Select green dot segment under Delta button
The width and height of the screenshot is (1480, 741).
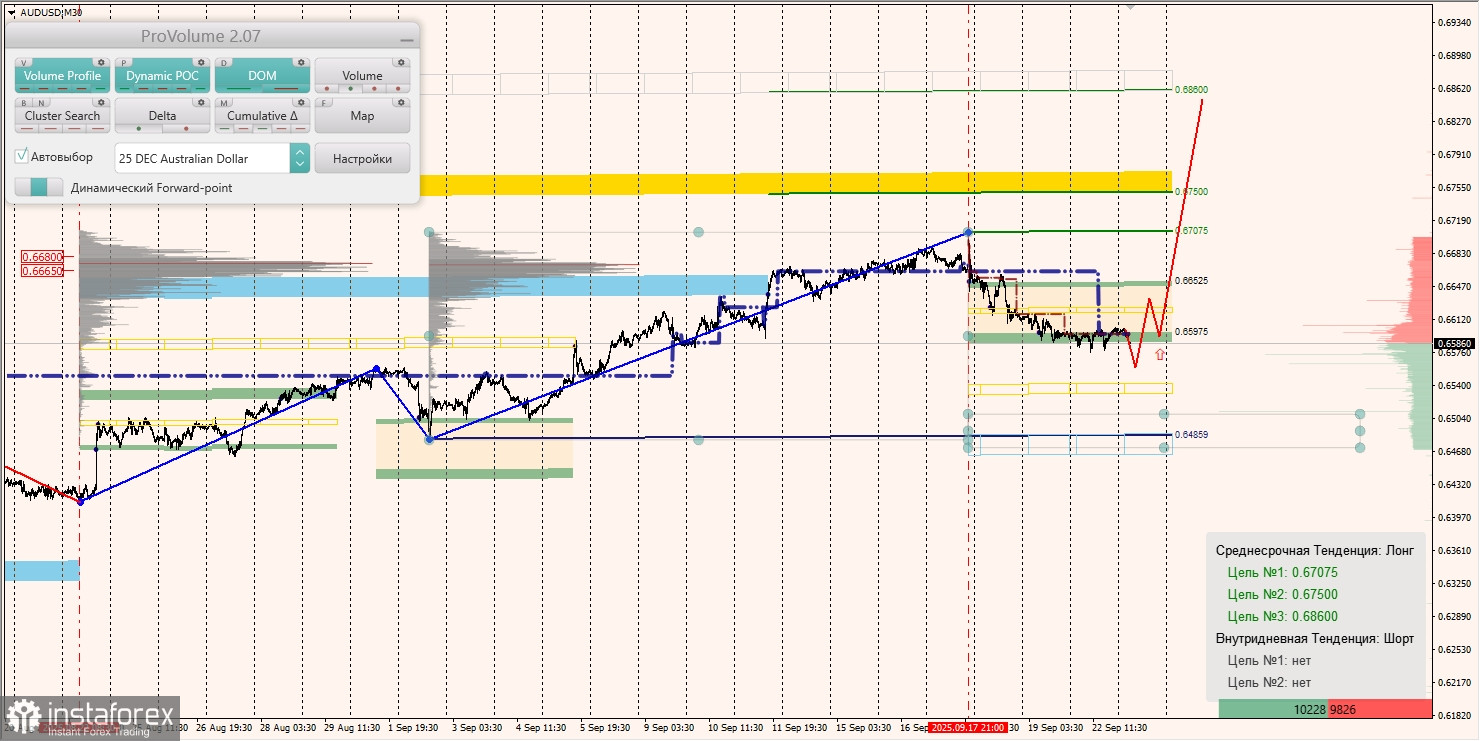pyautogui.click(x=138, y=128)
